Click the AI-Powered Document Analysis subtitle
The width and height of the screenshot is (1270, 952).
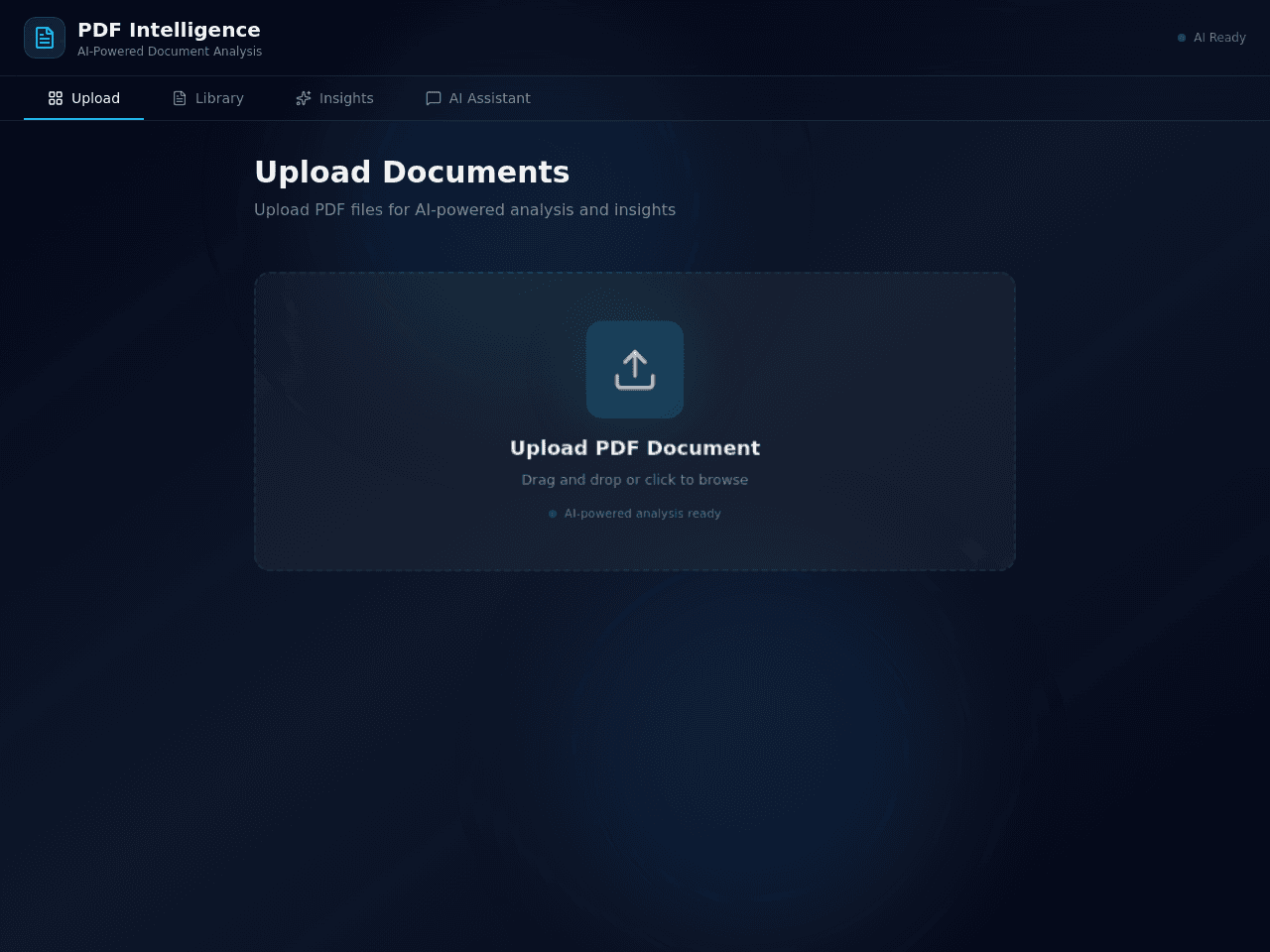click(170, 52)
